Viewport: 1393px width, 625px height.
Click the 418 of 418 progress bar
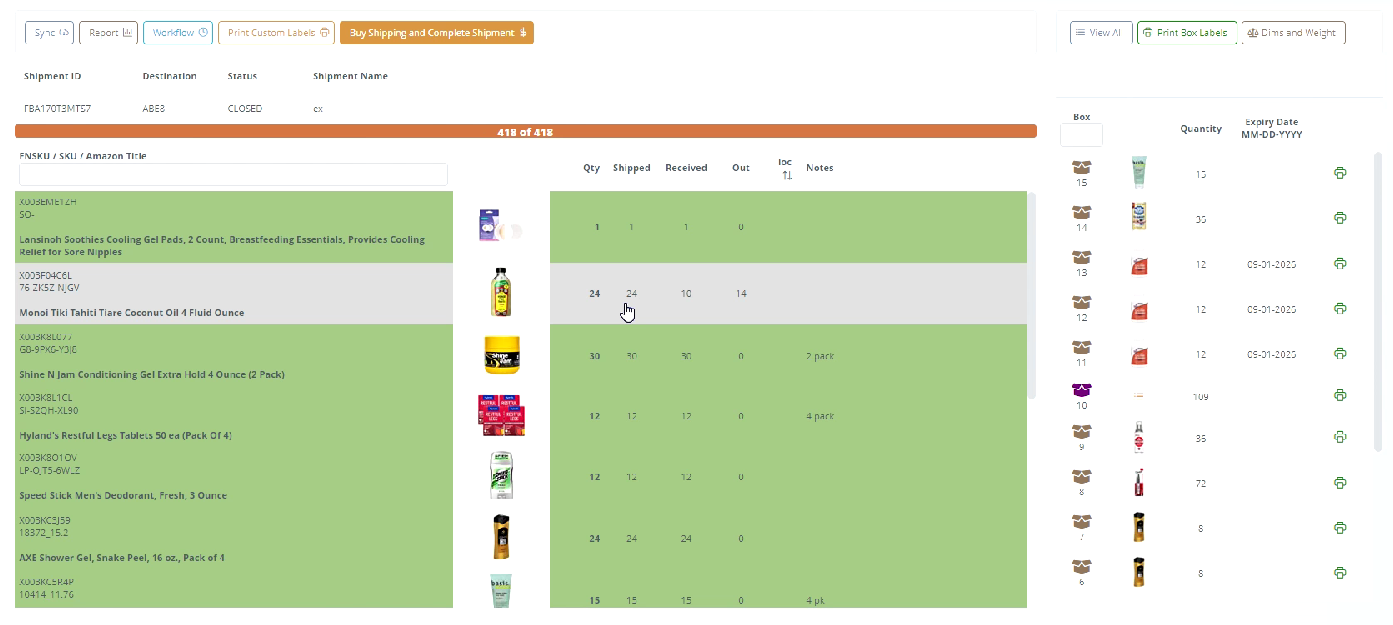[x=525, y=132]
